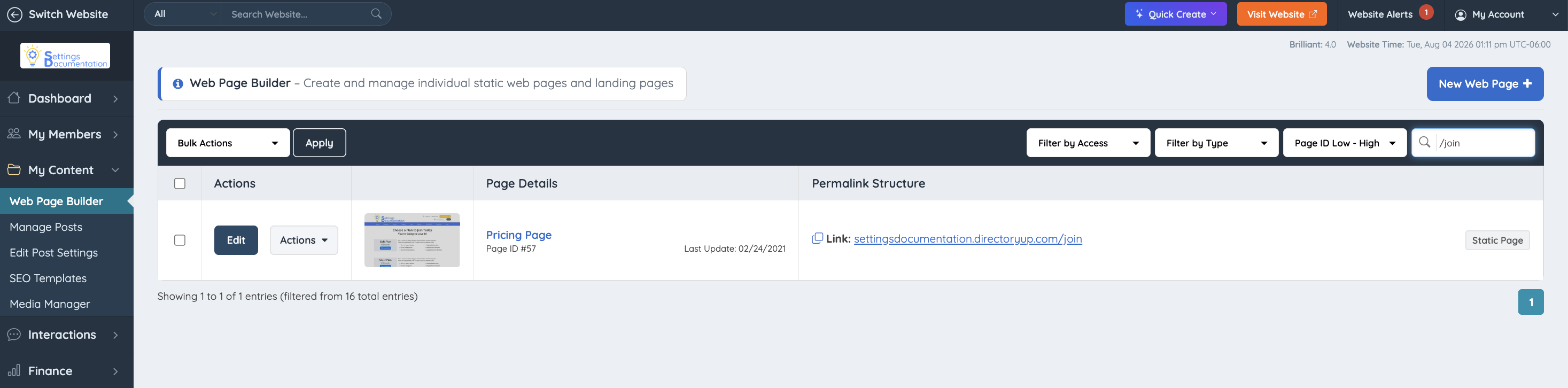
Task: Click the New Web Page button
Action: pos(1485,84)
